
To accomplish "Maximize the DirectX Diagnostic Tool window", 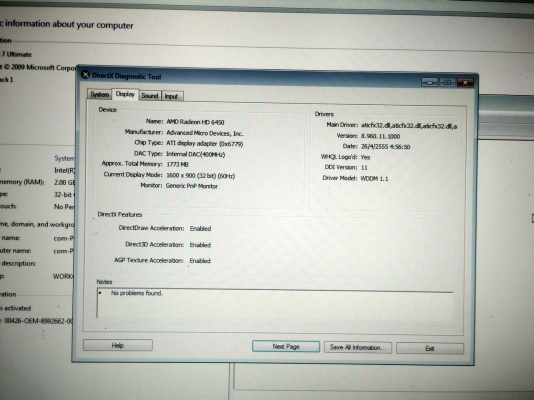I will (x=447, y=82).
